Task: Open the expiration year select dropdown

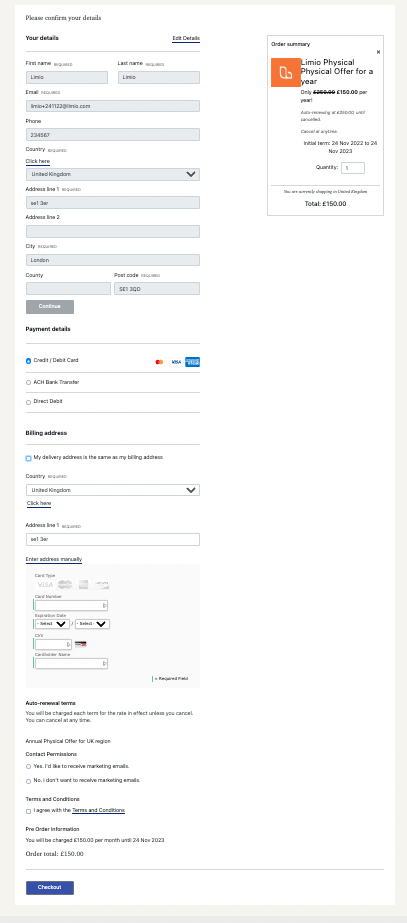Action: pos(92,624)
